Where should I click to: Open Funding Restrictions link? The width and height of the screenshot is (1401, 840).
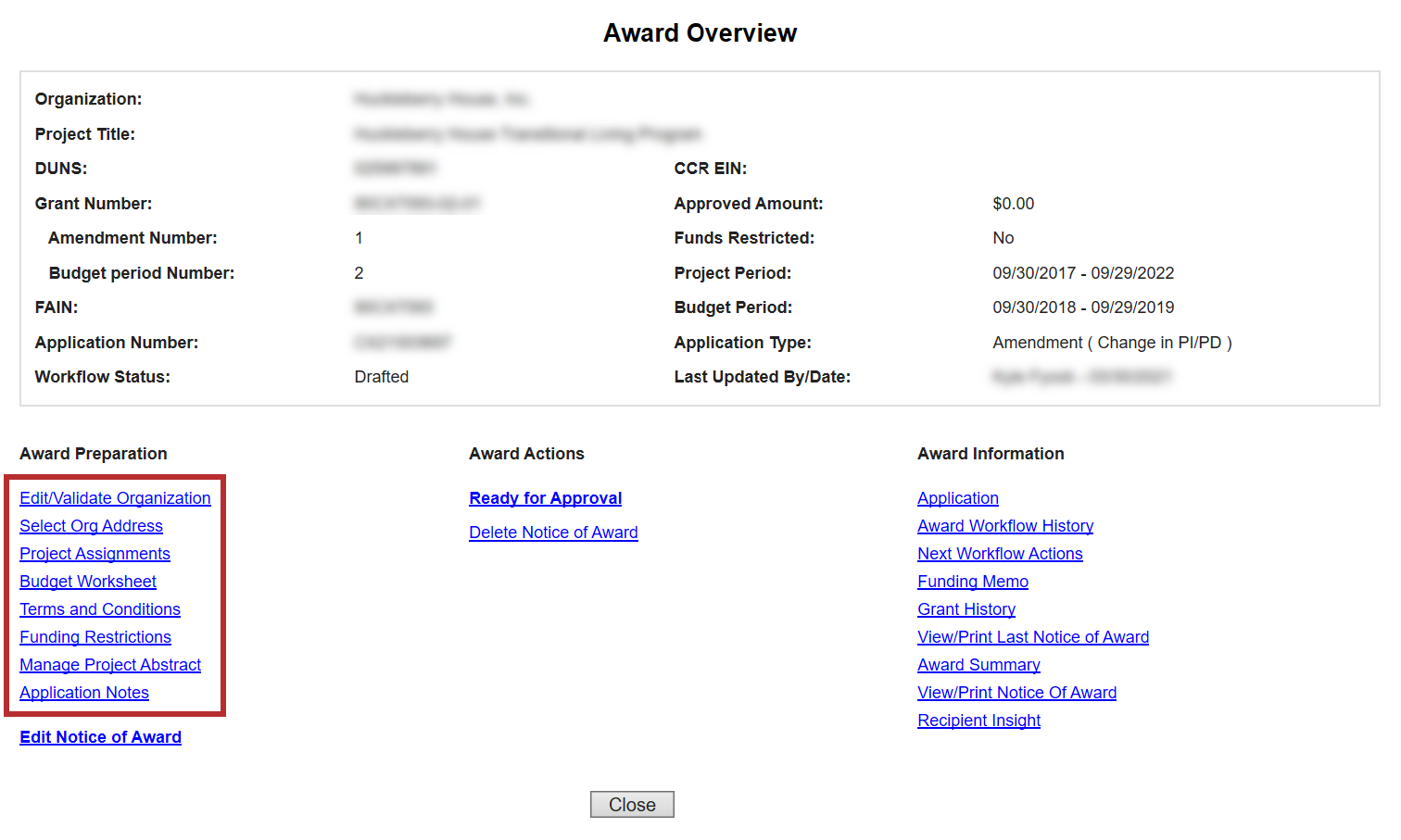click(95, 637)
